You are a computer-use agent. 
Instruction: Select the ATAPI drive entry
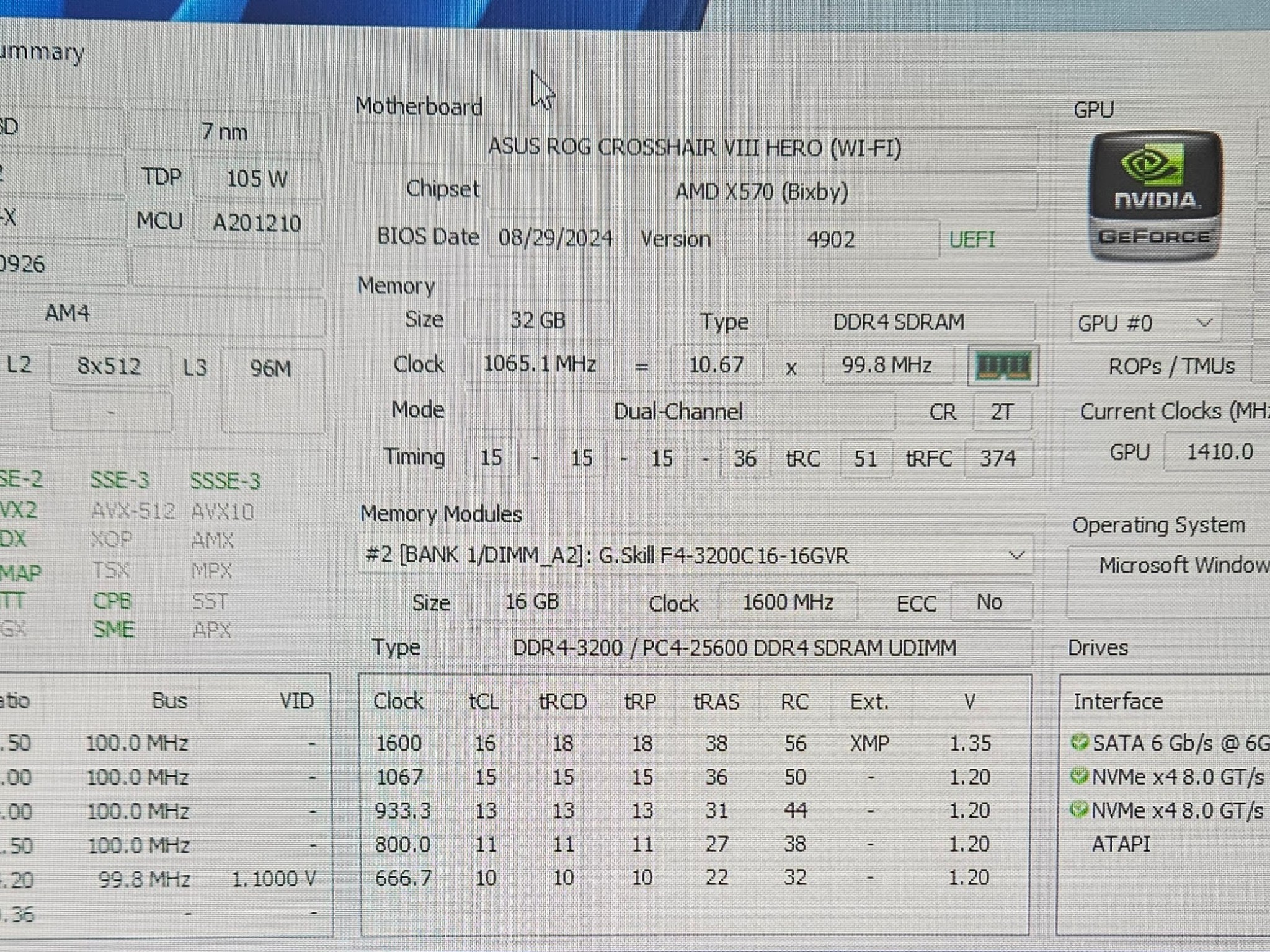pos(1121,844)
